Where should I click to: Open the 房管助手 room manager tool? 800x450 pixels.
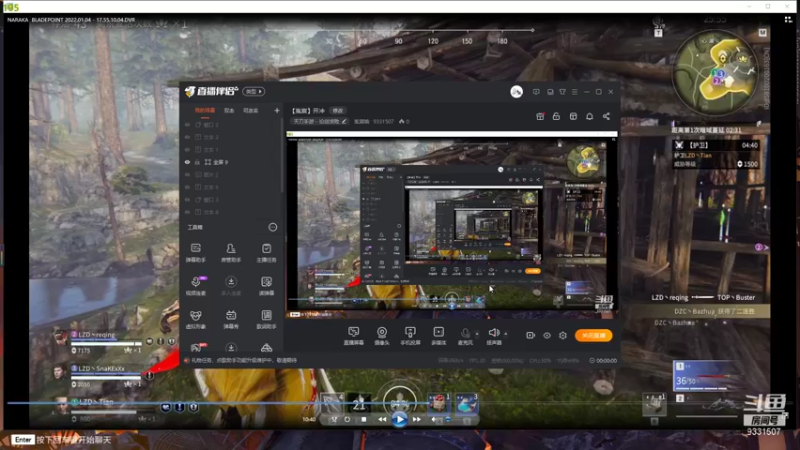point(231,253)
